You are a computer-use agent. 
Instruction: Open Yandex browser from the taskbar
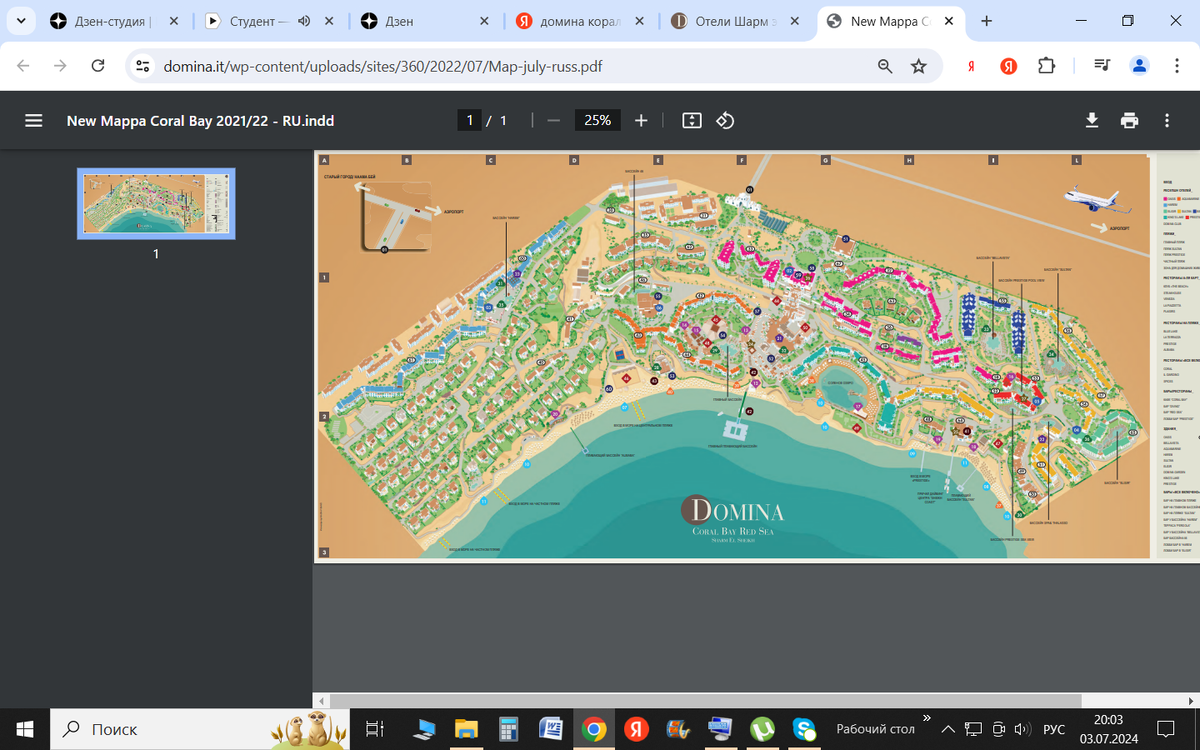(636, 729)
